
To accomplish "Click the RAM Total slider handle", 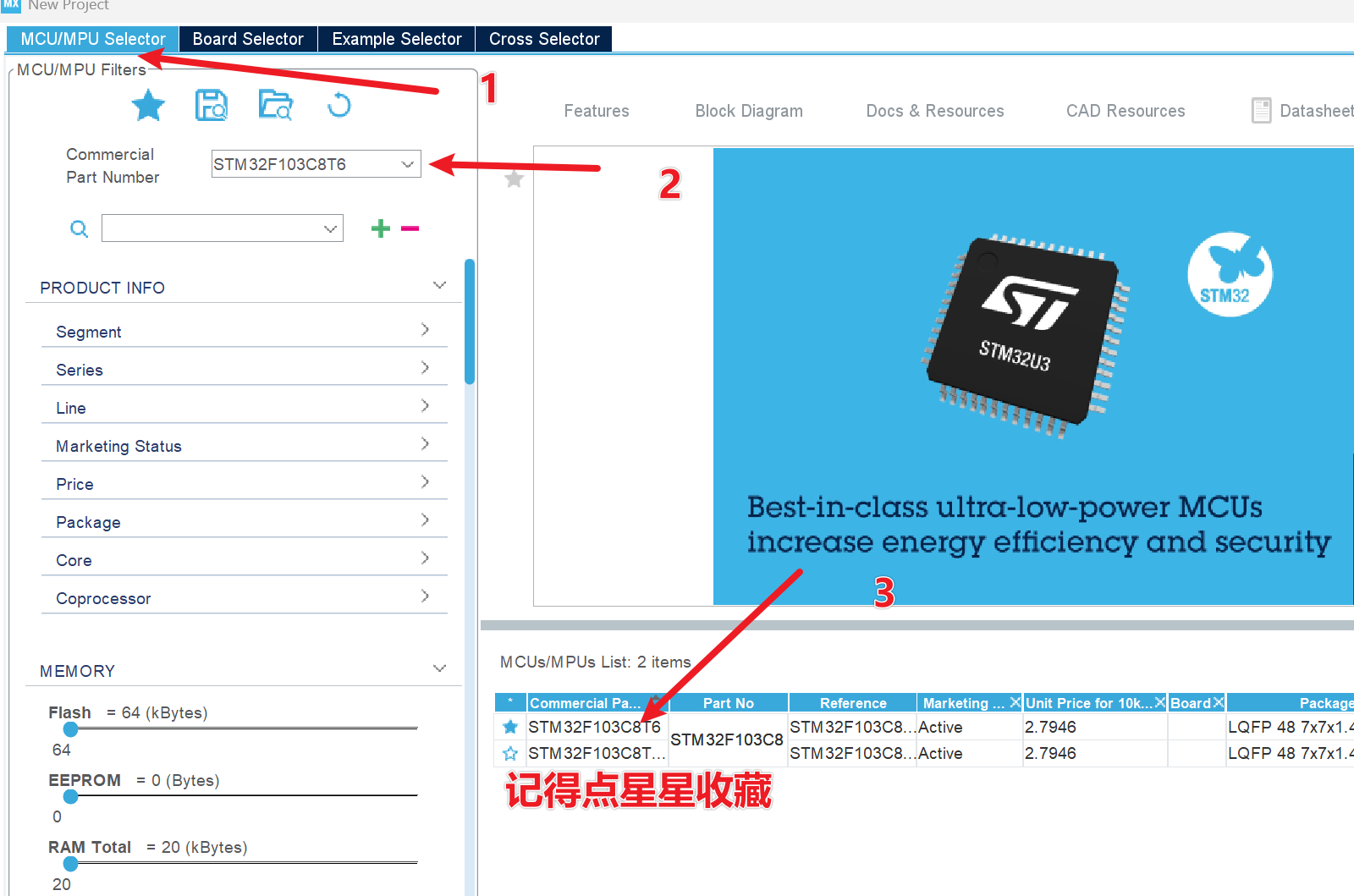I will pos(71,864).
